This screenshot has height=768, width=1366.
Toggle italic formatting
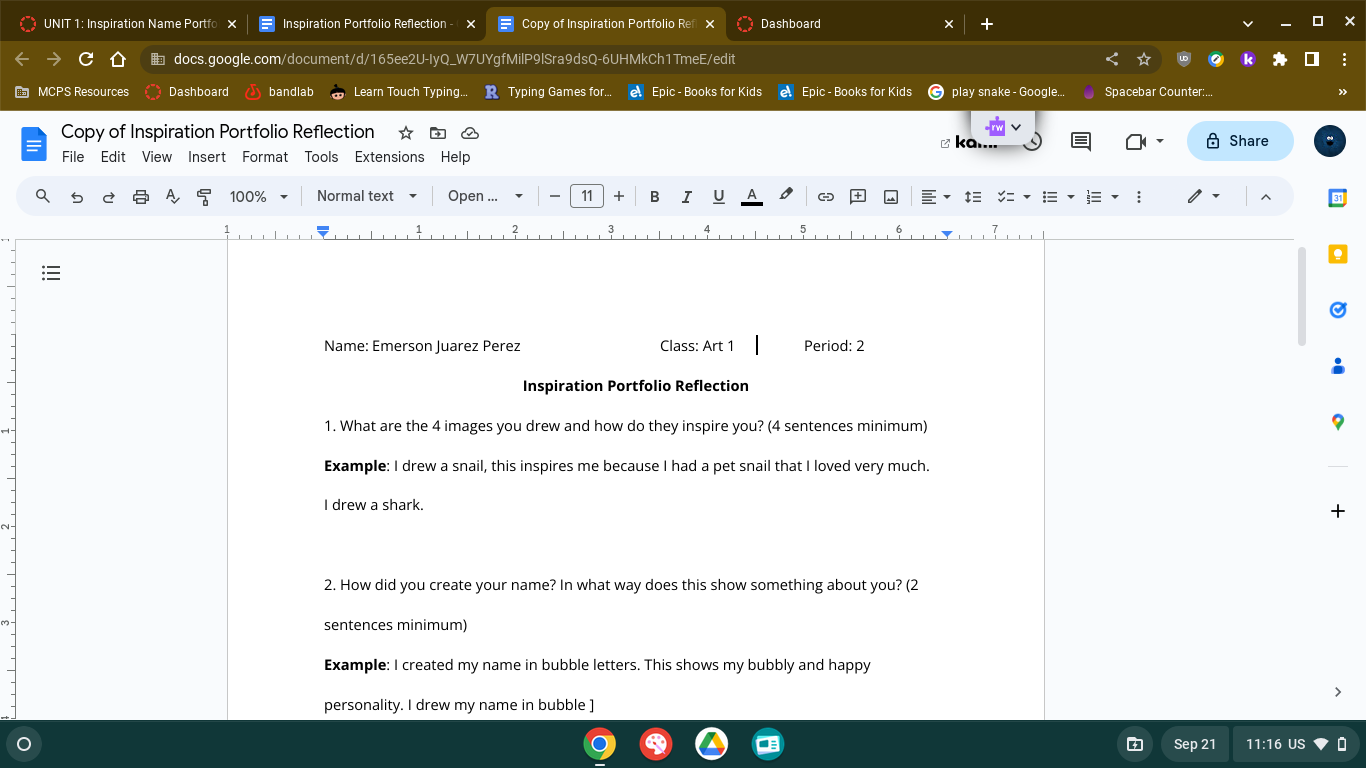[x=686, y=197]
